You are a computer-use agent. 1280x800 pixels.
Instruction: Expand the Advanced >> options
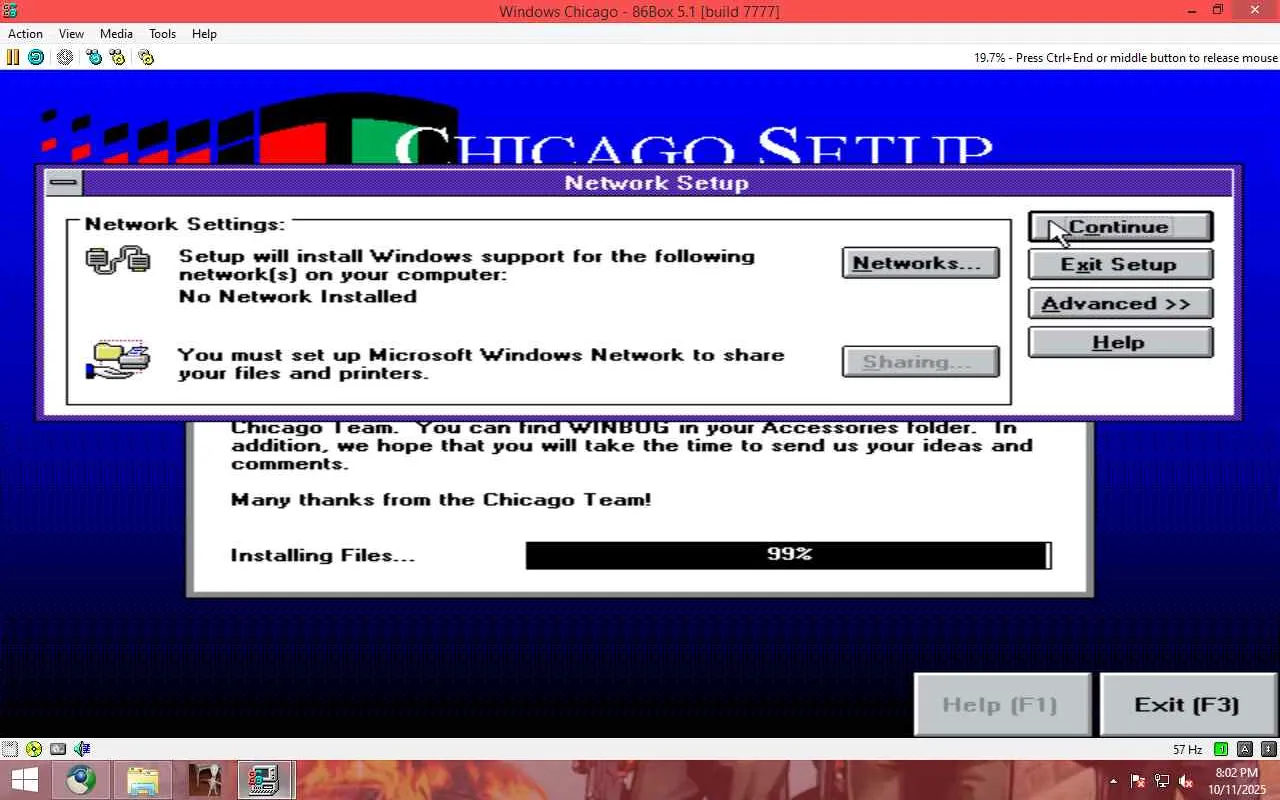pos(1120,304)
